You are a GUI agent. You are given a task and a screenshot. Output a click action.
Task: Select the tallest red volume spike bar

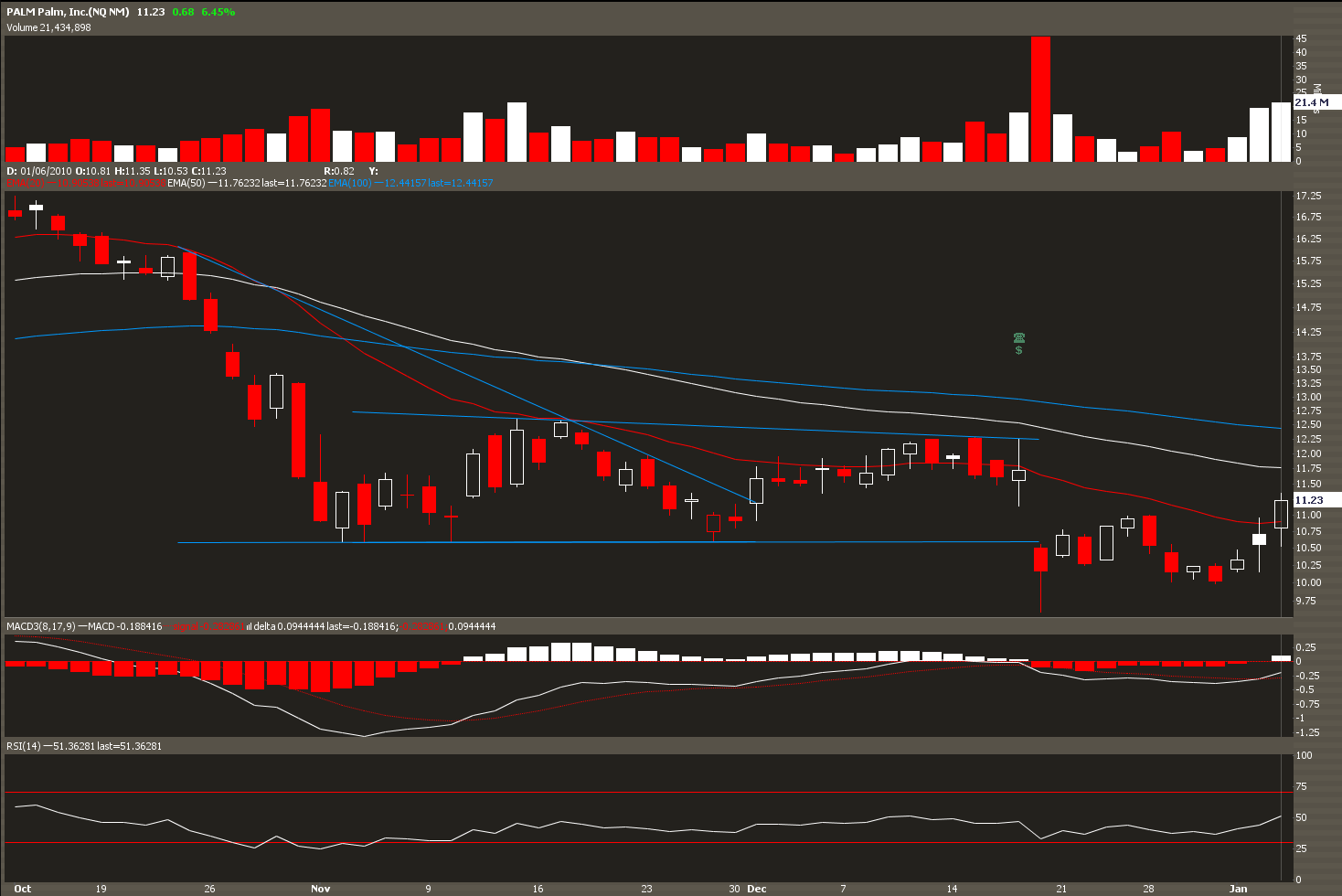pos(1040,99)
